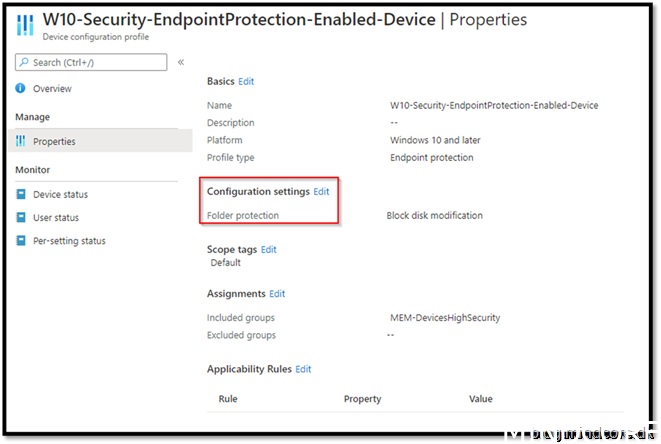Click the User status icon
The height and width of the screenshot is (444, 661).
(x=21, y=218)
